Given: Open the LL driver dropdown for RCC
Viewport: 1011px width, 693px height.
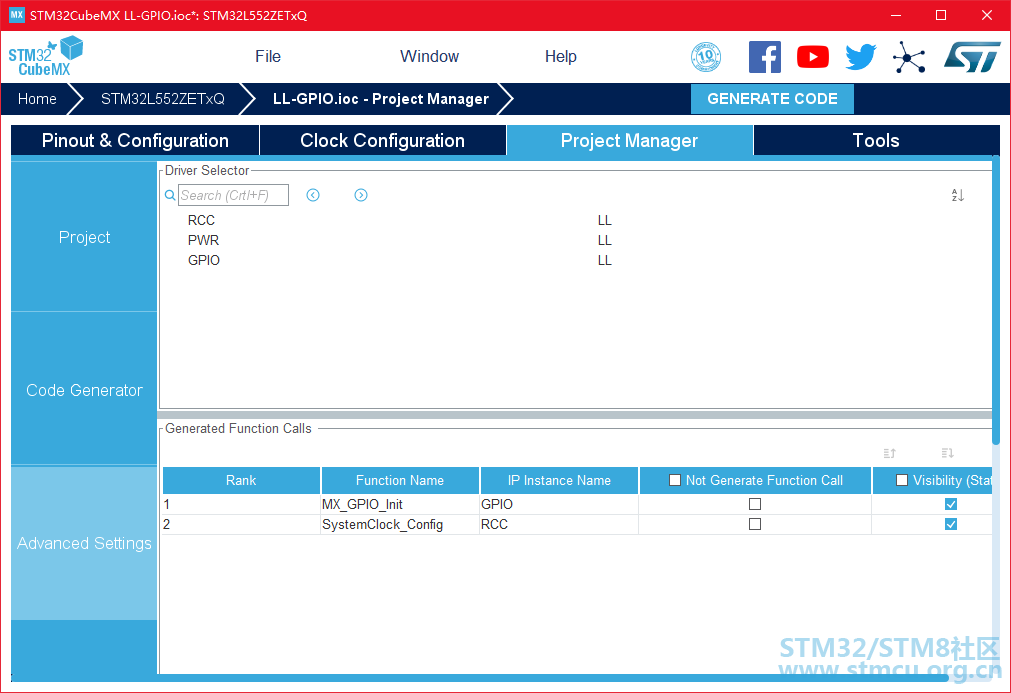Looking at the screenshot, I should coord(604,220).
